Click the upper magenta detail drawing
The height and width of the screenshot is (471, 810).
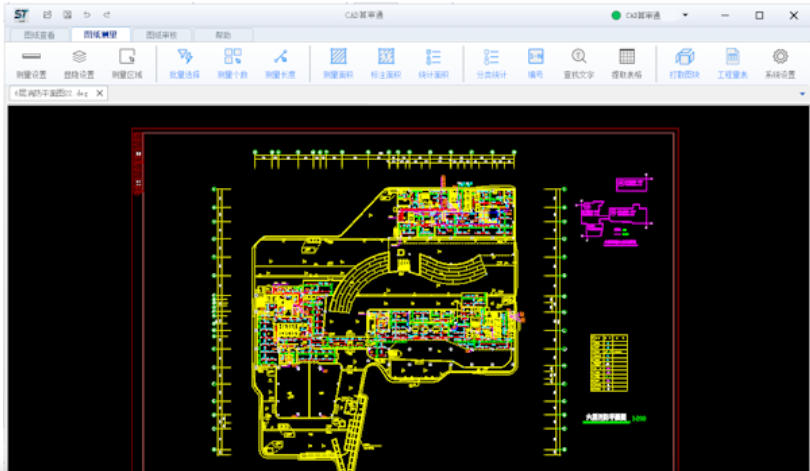pyautogui.click(x=633, y=183)
